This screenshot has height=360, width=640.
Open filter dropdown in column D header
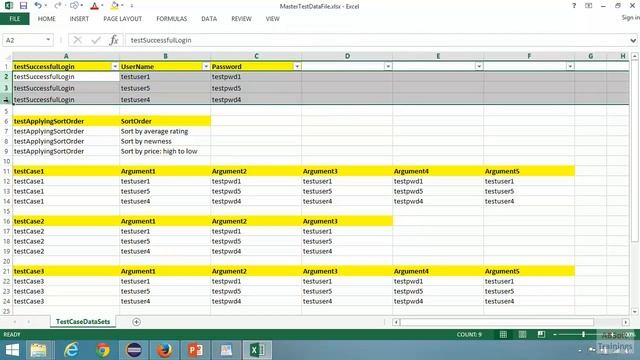click(x=388, y=67)
